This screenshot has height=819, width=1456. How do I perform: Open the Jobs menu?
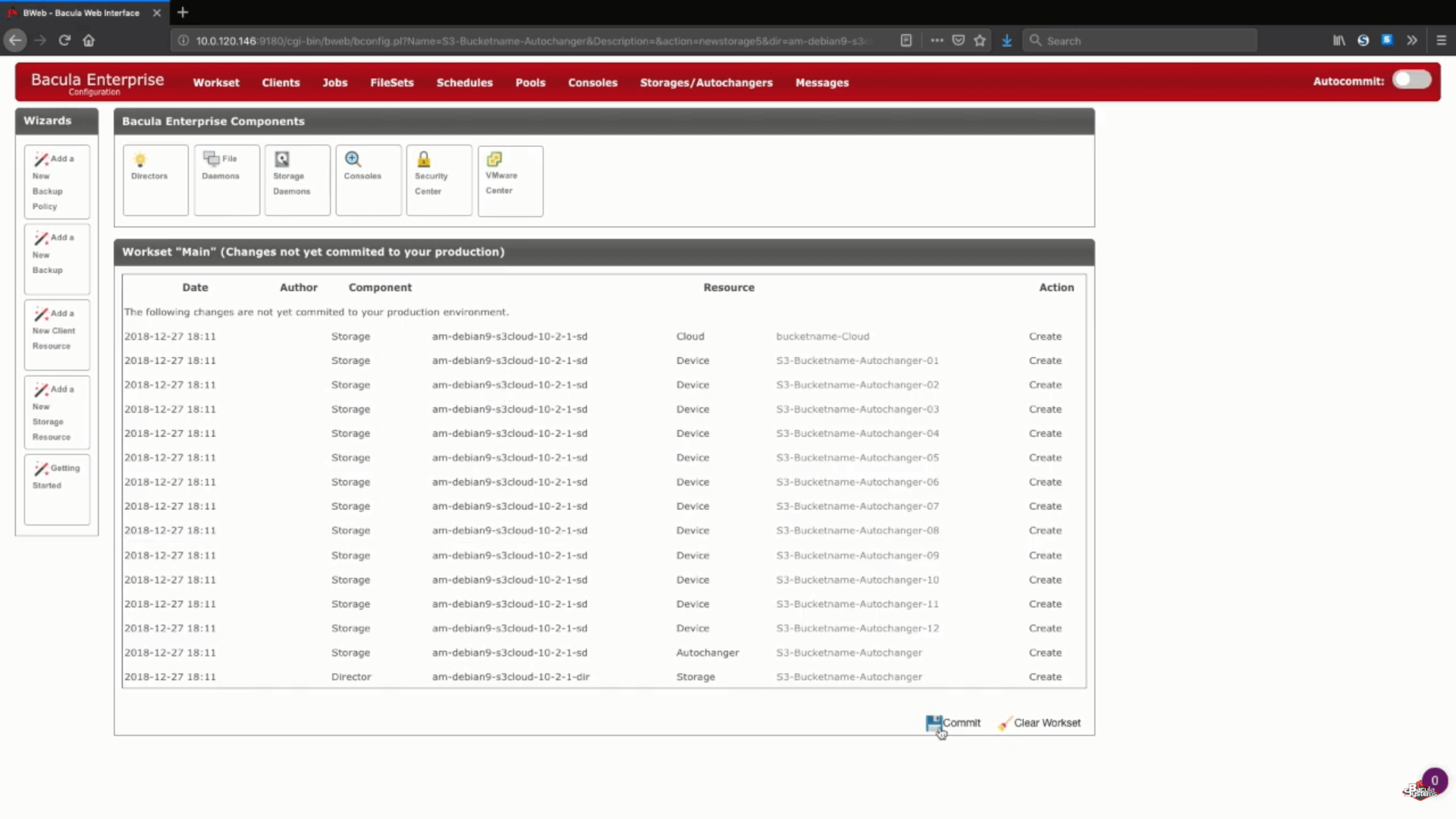334,83
